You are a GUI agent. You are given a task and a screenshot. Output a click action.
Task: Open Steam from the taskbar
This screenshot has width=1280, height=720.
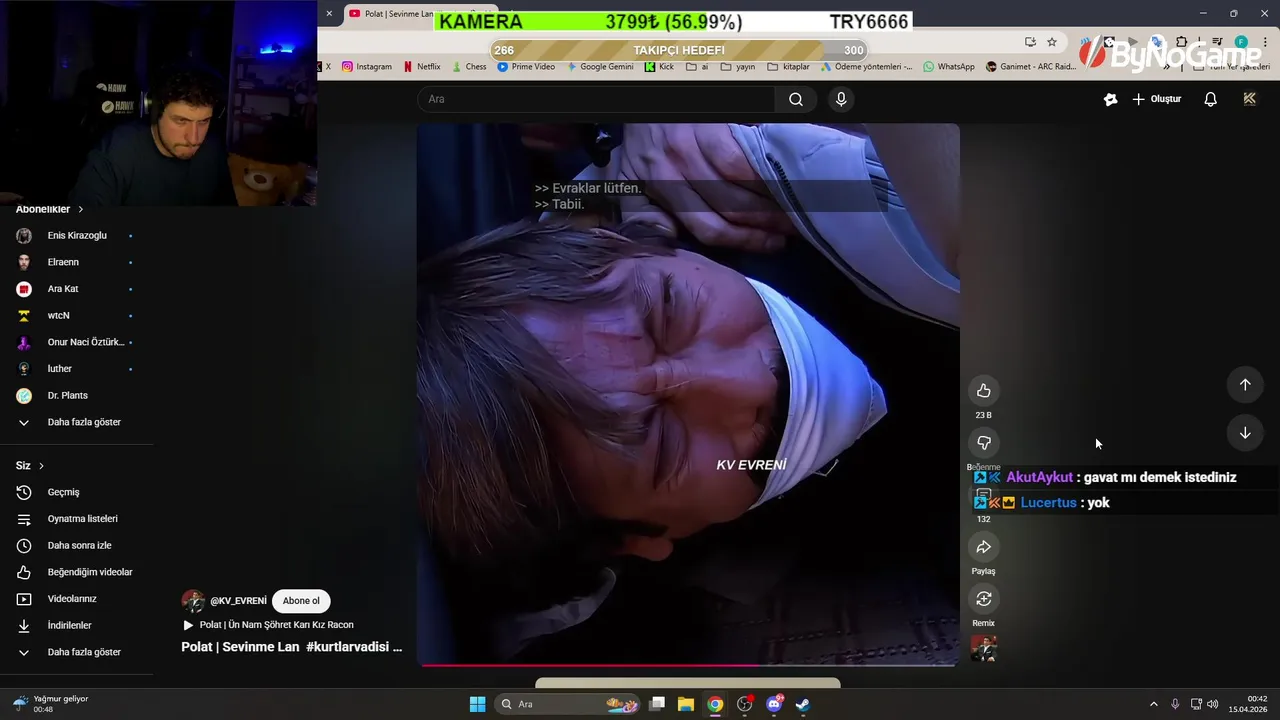point(802,704)
